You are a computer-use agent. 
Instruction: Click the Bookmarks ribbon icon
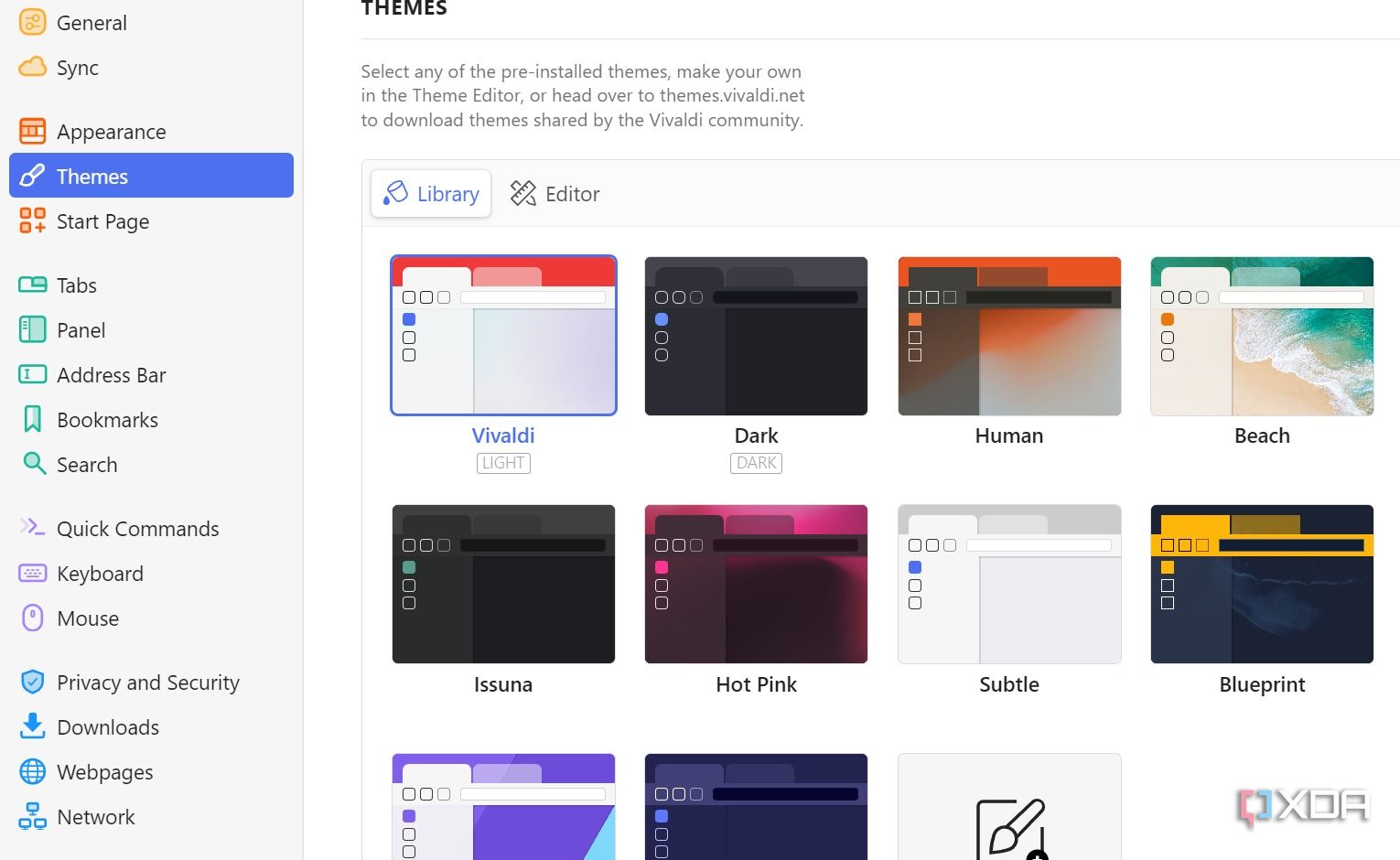33,419
